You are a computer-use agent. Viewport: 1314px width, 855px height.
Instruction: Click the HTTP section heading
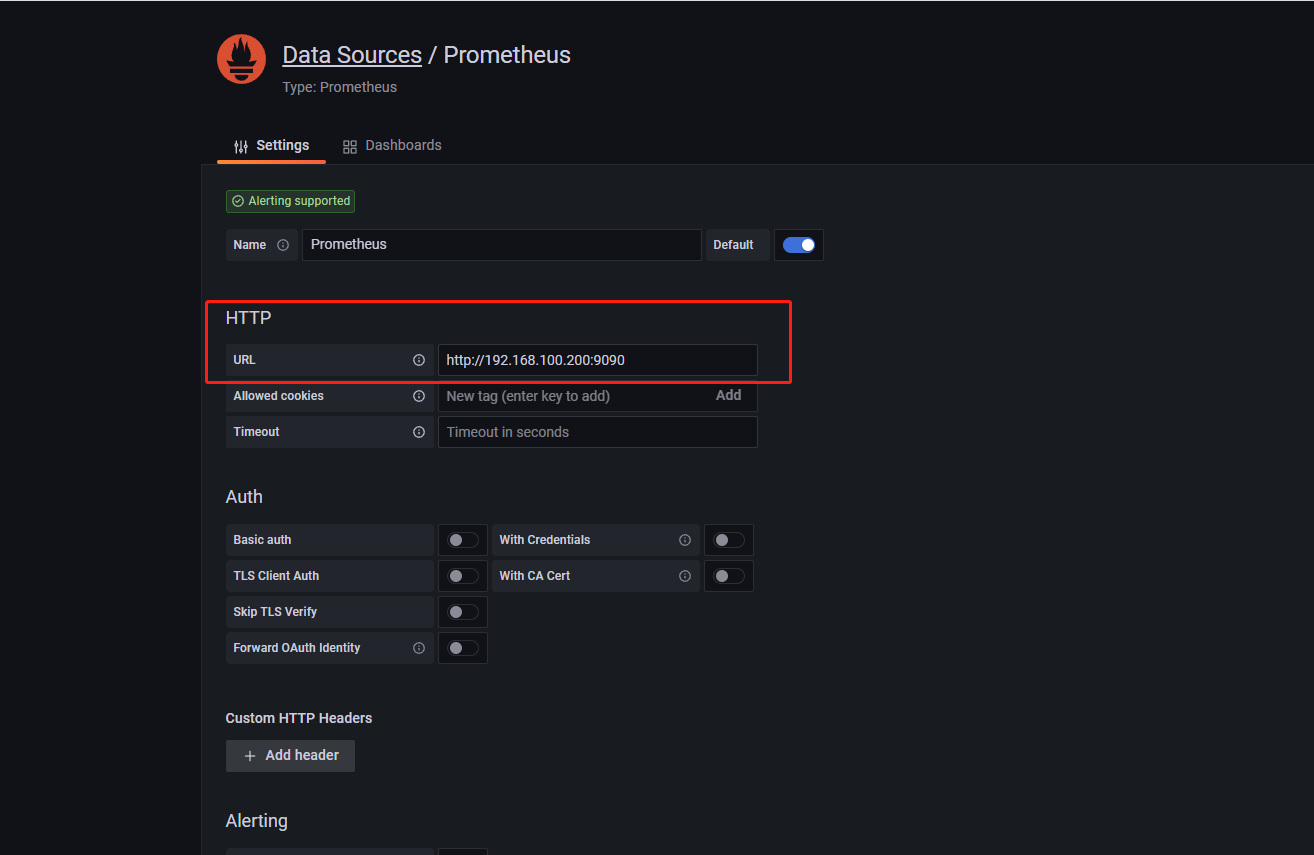pos(248,318)
